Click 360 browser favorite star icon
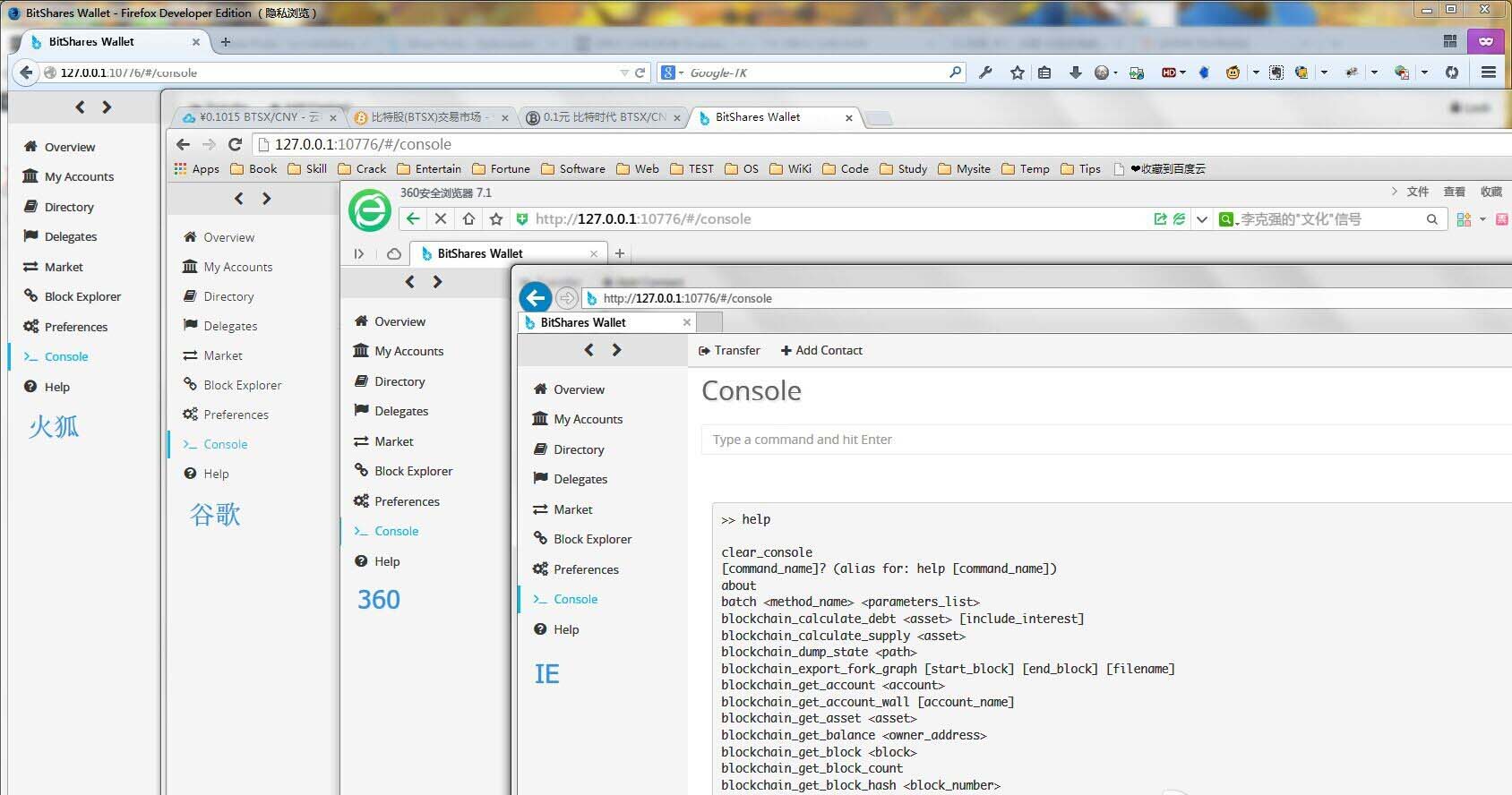 click(496, 218)
